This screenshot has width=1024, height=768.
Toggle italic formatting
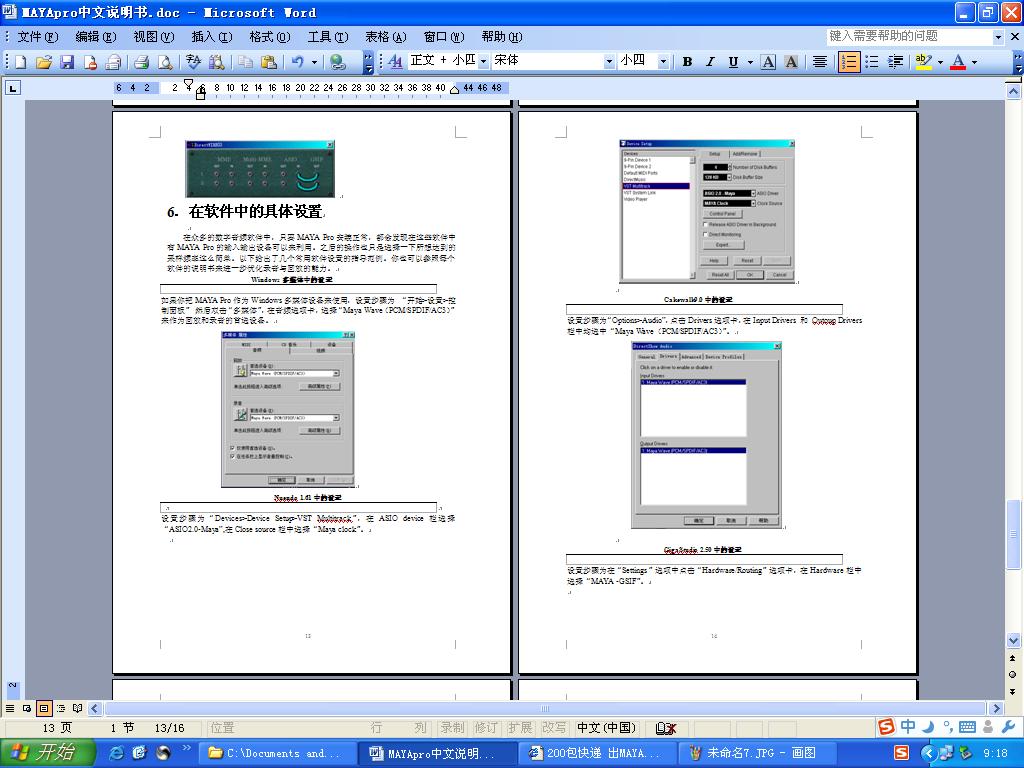click(x=710, y=62)
